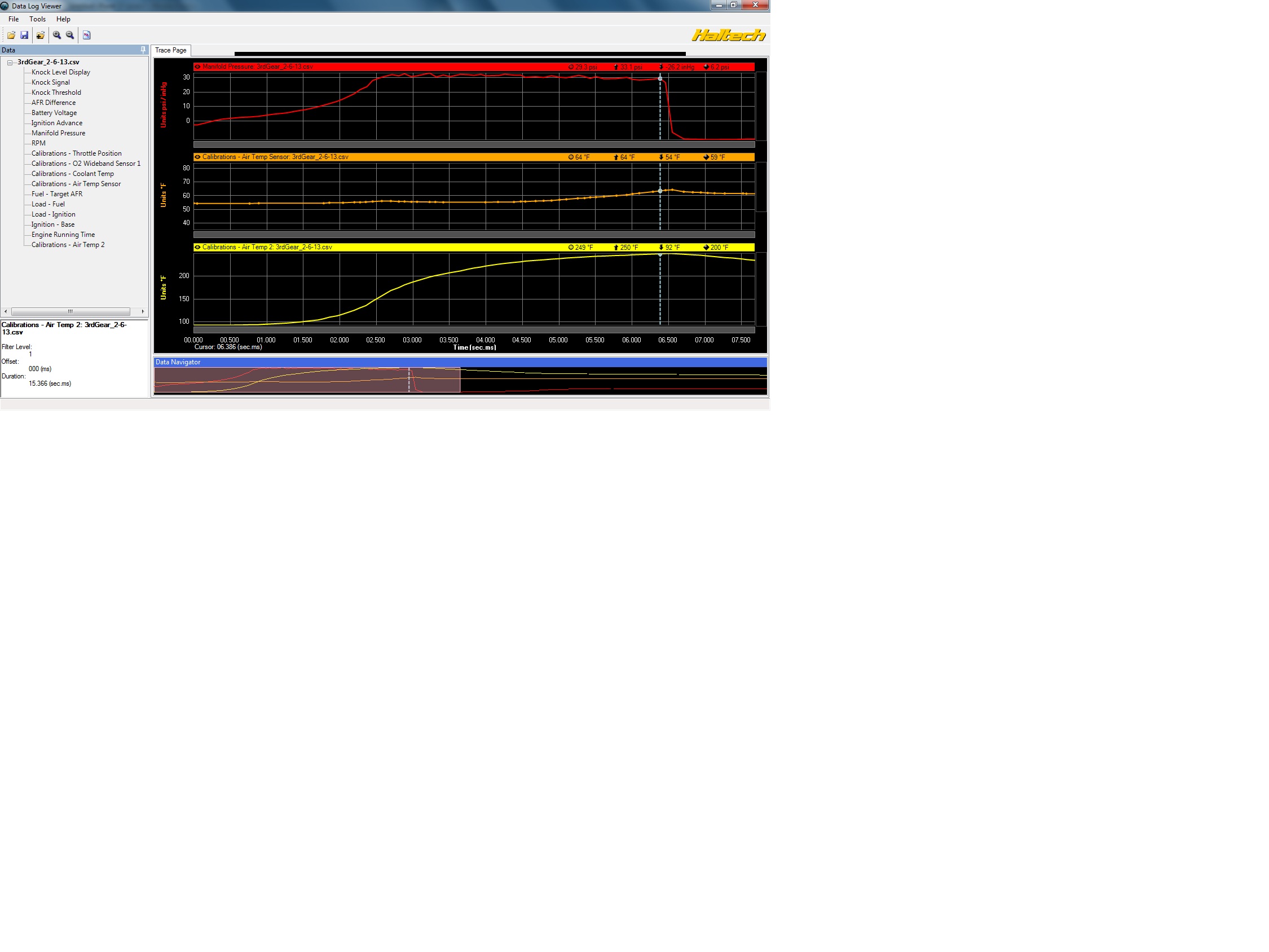Collapse the 3rdGear_2-6-13.csv tree node
1269x952 pixels.
click(10, 63)
